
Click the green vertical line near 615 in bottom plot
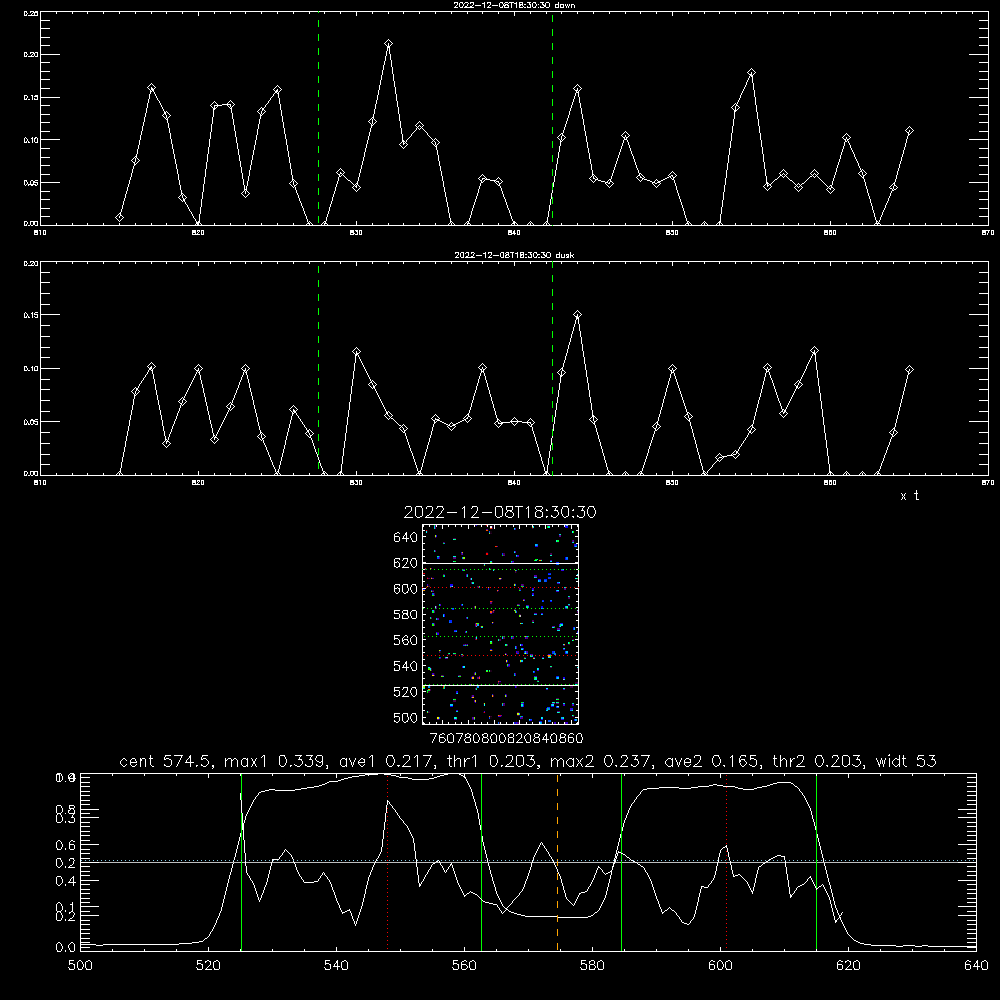point(816,862)
